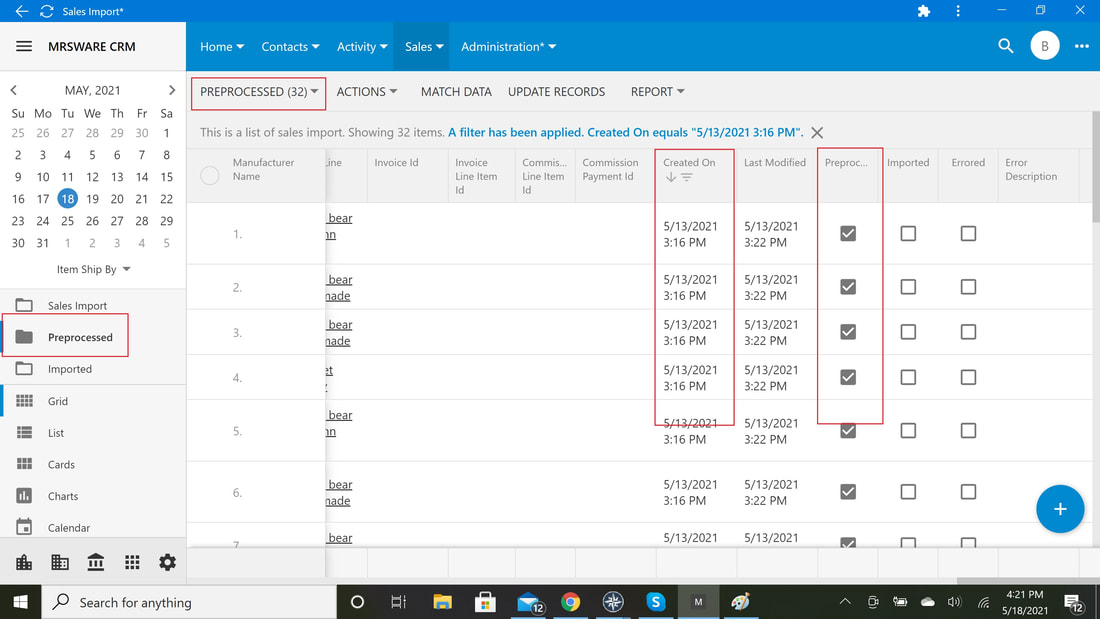
Task: Toggle Preprocessed checkbox in row 1
Action: coord(847,233)
